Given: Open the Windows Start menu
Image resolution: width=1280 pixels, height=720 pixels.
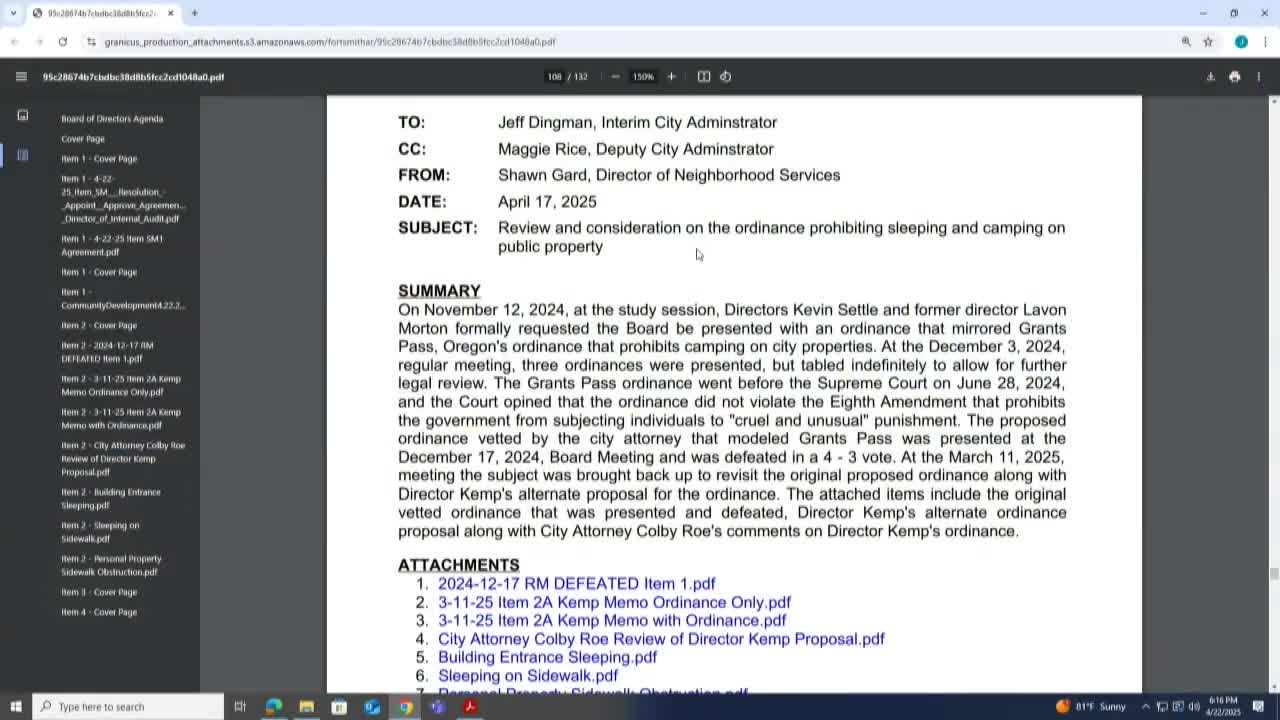Looking at the screenshot, I should point(15,707).
